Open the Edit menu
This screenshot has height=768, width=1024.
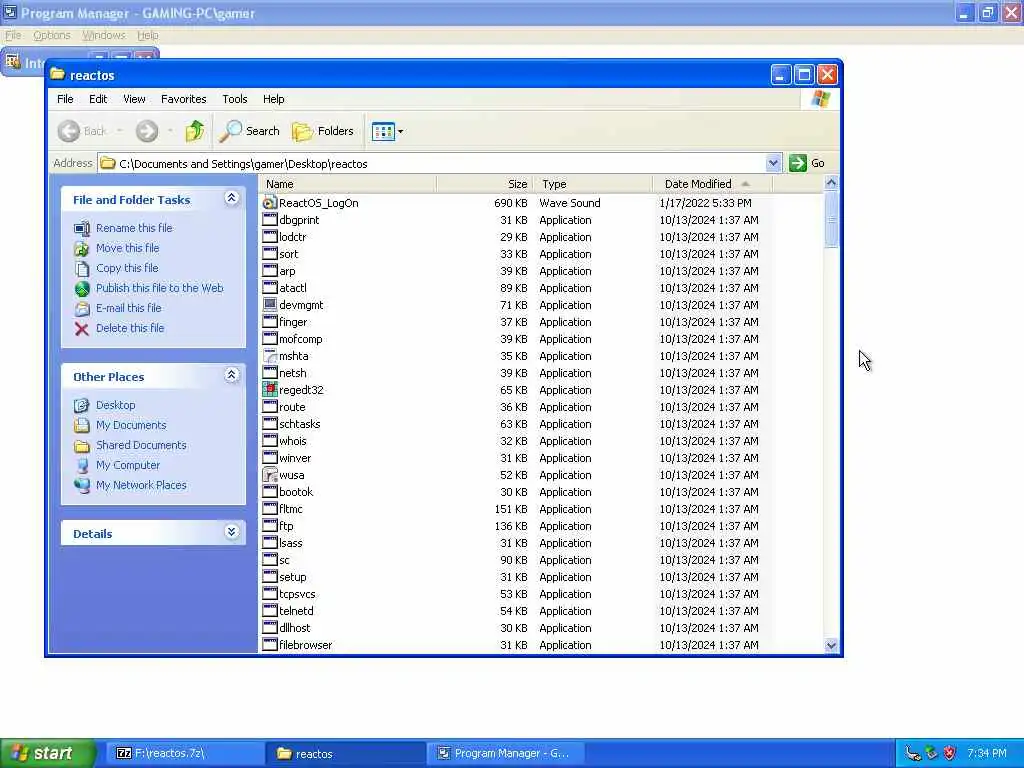98,99
